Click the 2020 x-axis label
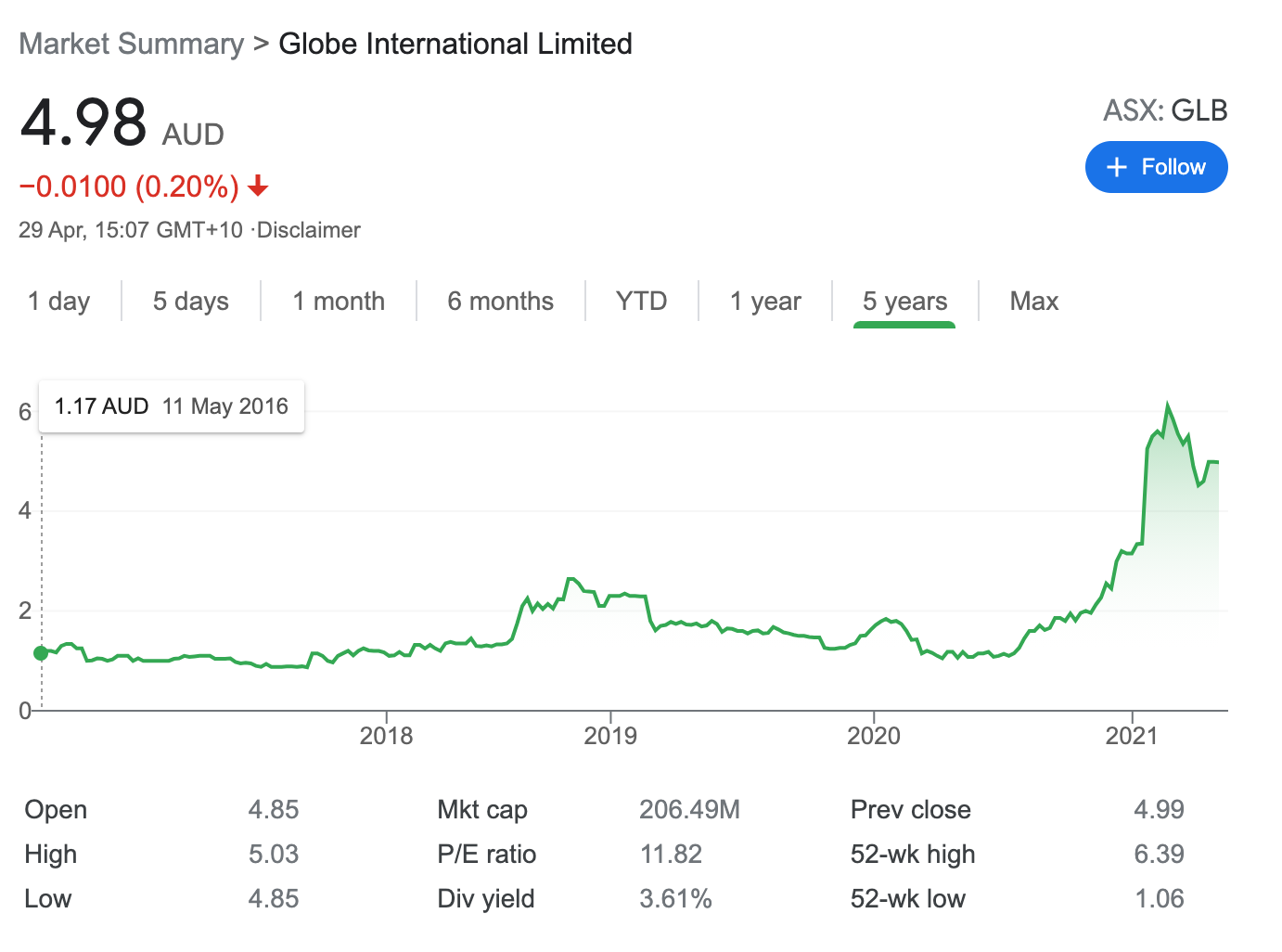 874,736
